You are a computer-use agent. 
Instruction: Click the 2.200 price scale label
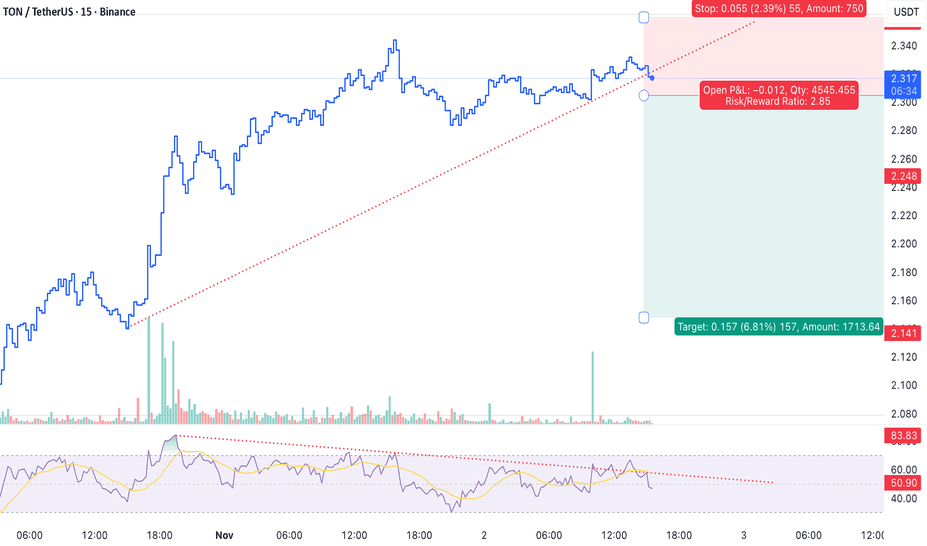[903, 244]
